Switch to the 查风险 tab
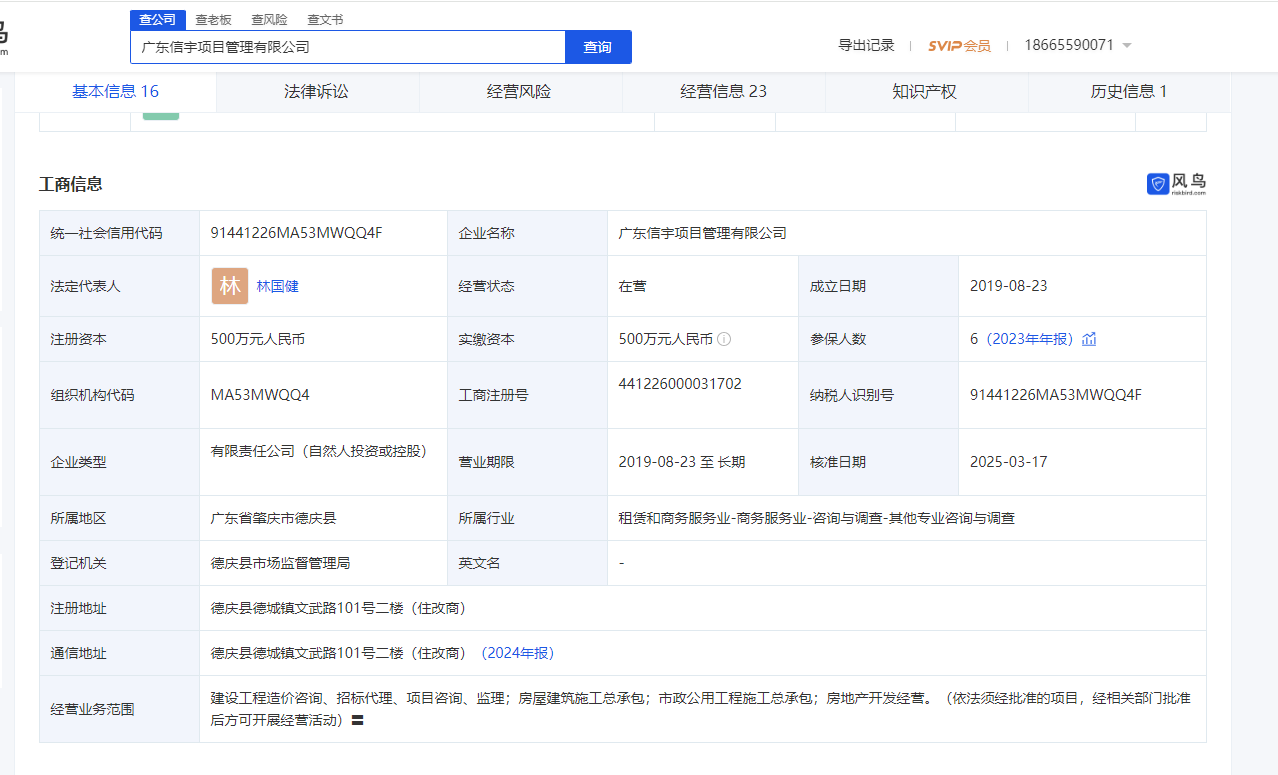The height and width of the screenshot is (775, 1278). point(268,19)
